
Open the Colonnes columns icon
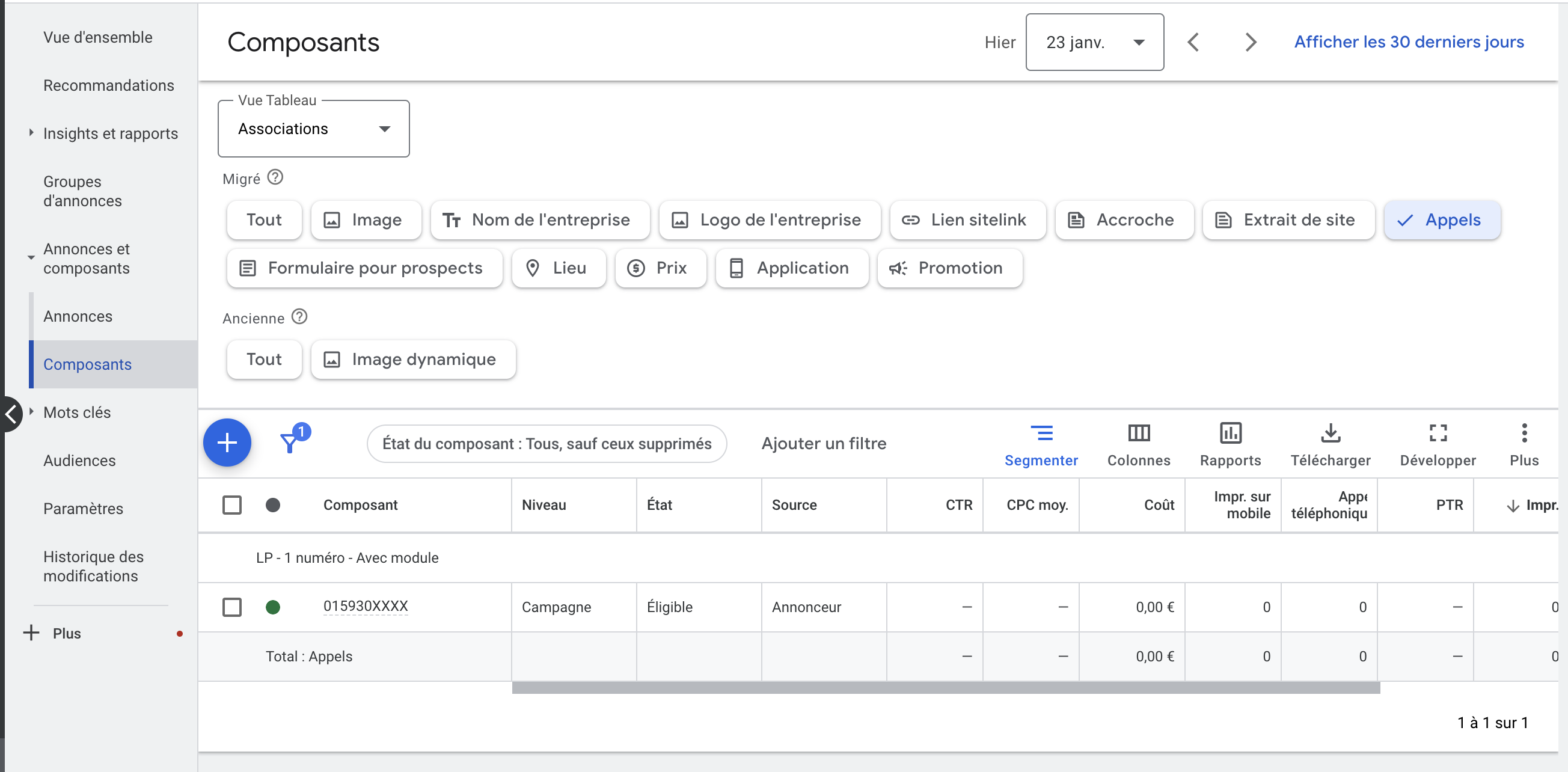click(1138, 433)
